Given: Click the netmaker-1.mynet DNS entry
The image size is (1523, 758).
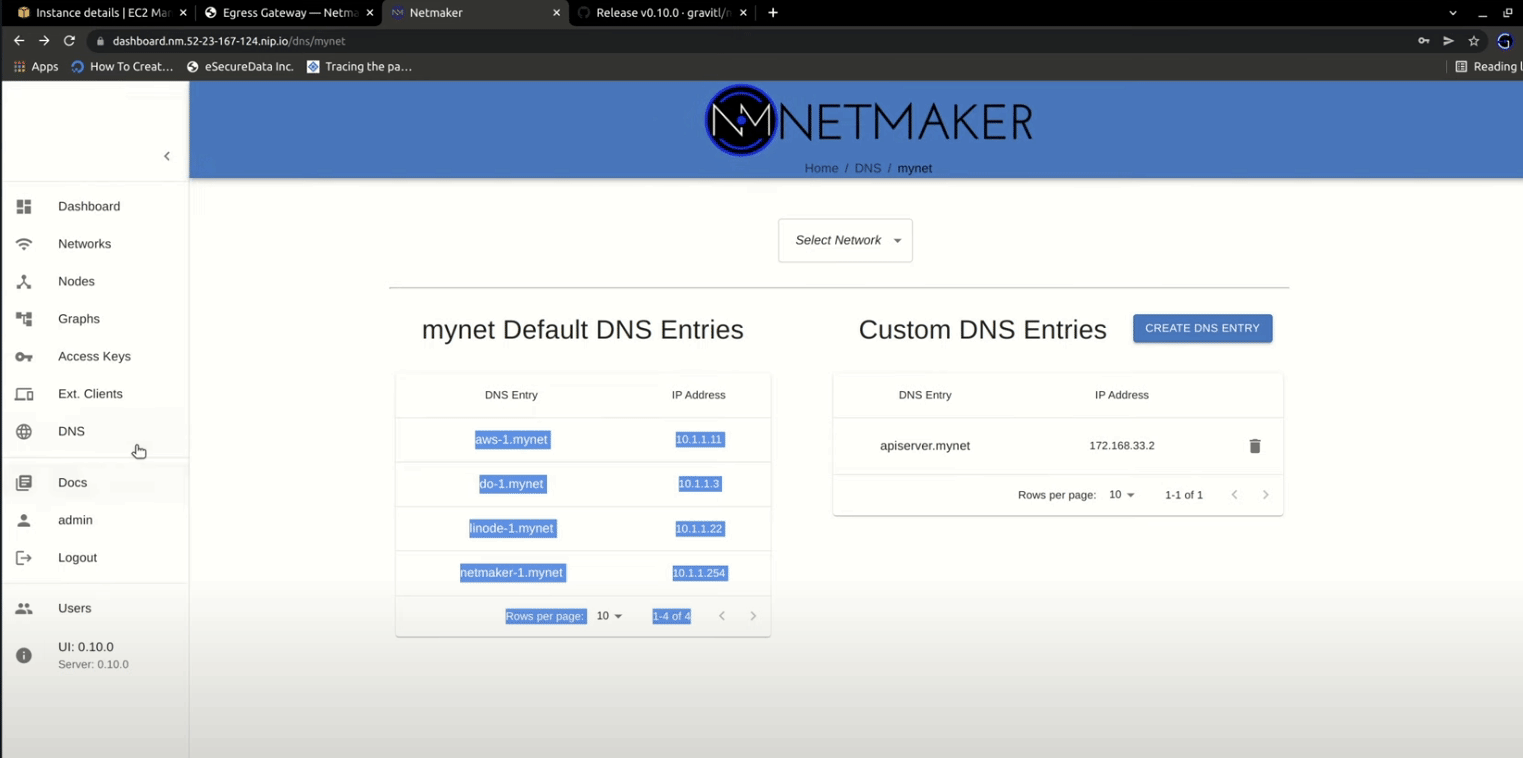Looking at the screenshot, I should coord(512,573).
